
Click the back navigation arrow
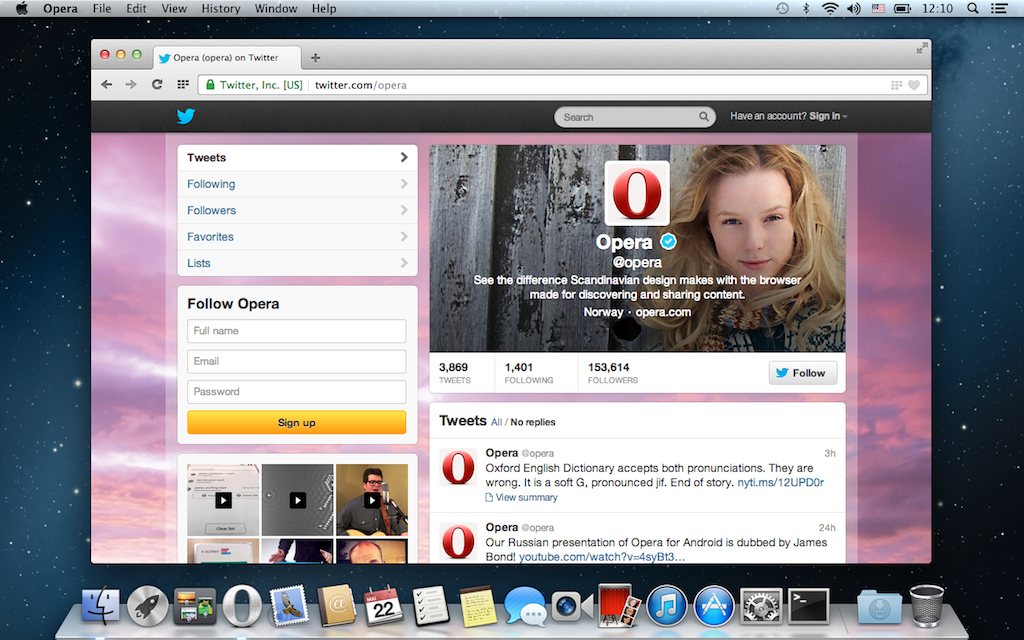(107, 85)
